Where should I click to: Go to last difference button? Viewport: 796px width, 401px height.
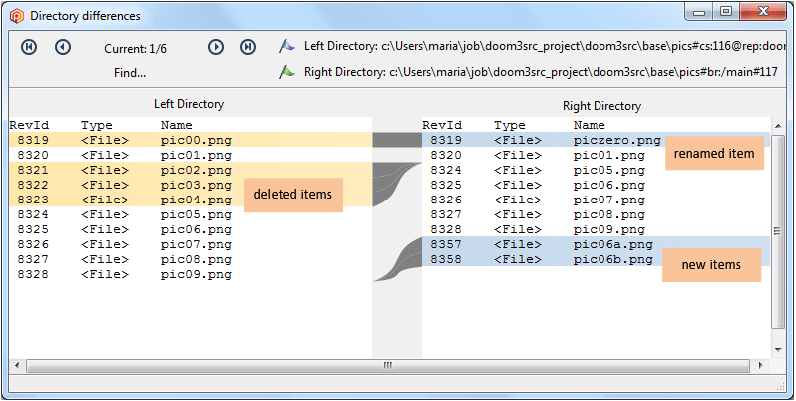pos(247,47)
